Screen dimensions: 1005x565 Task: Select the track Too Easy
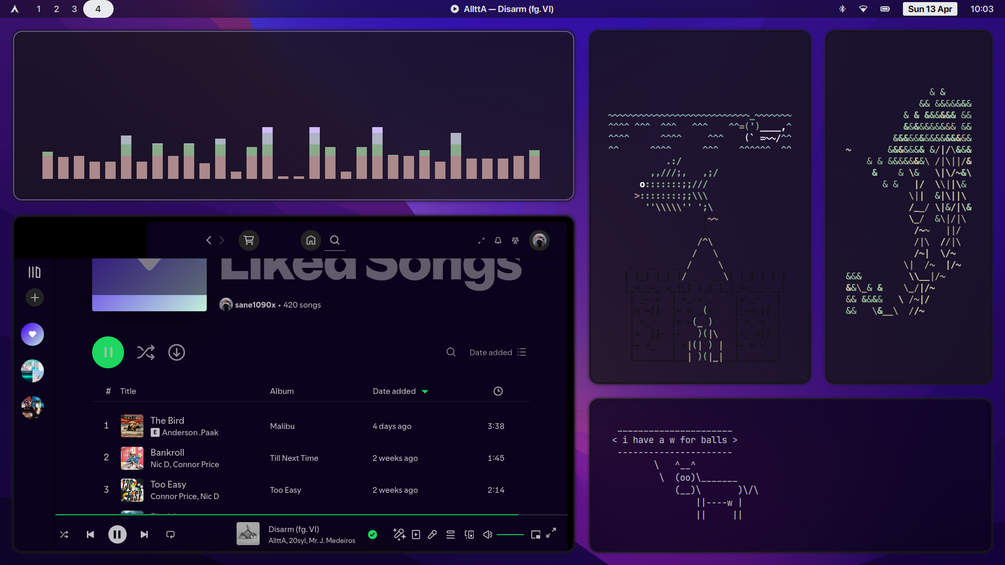coord(168,484)
